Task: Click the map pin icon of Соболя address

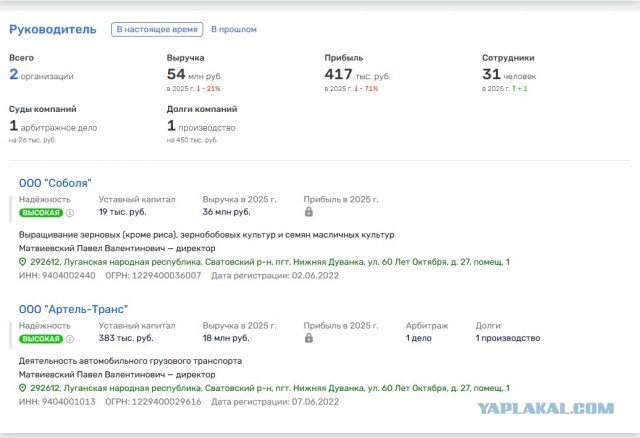Action: click(23, 262)
